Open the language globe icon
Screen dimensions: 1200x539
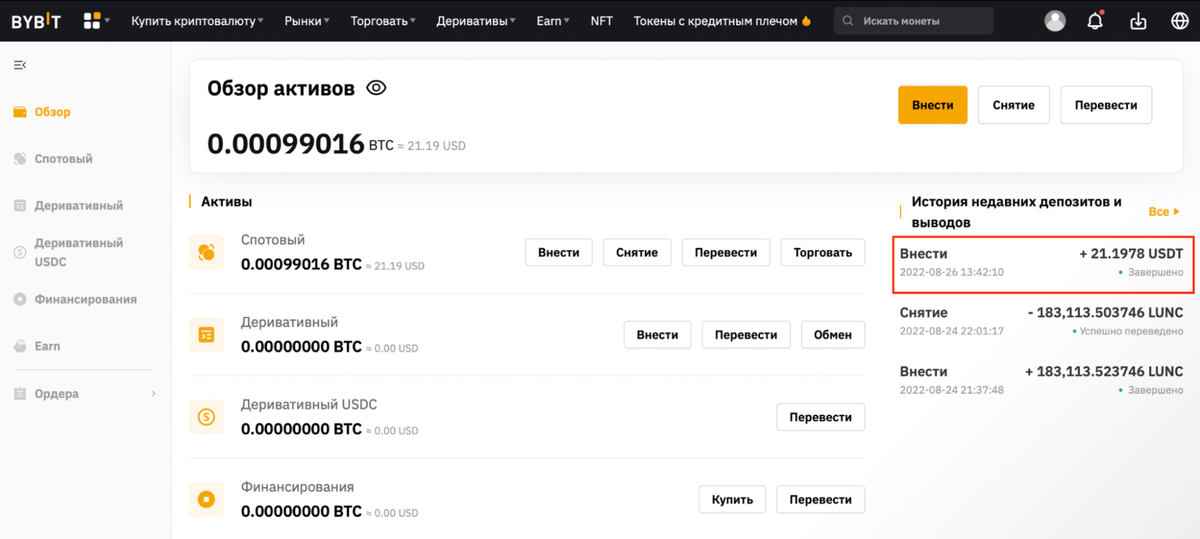tap(1178, 20)
